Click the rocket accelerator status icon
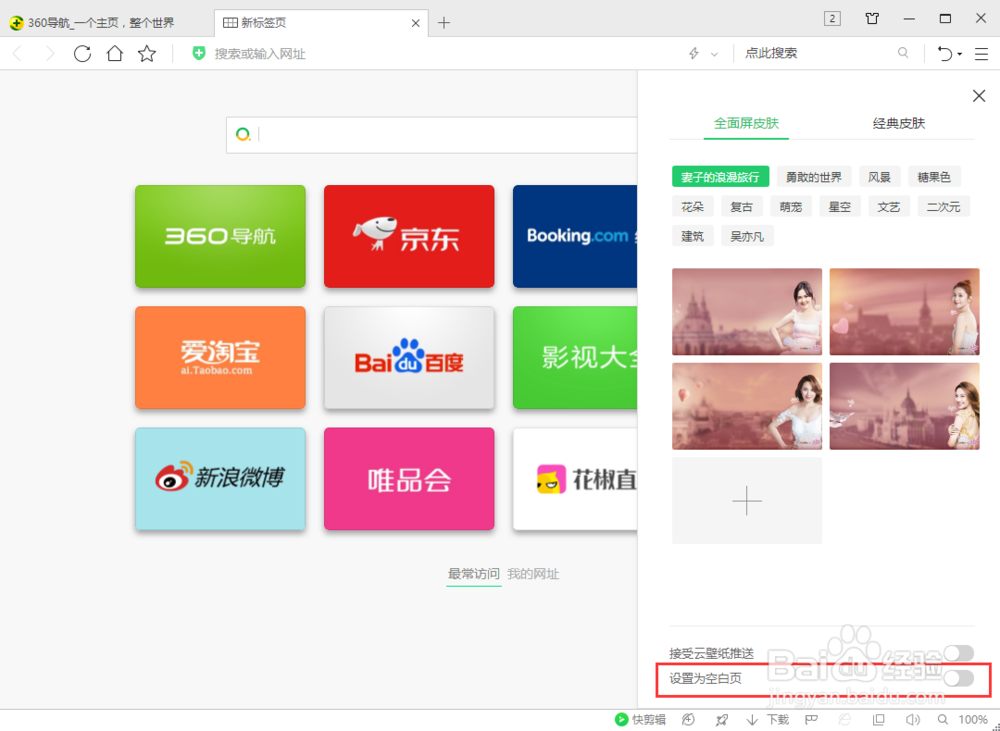This screenshot has height=731, width=1000. [x=721, y=720]
